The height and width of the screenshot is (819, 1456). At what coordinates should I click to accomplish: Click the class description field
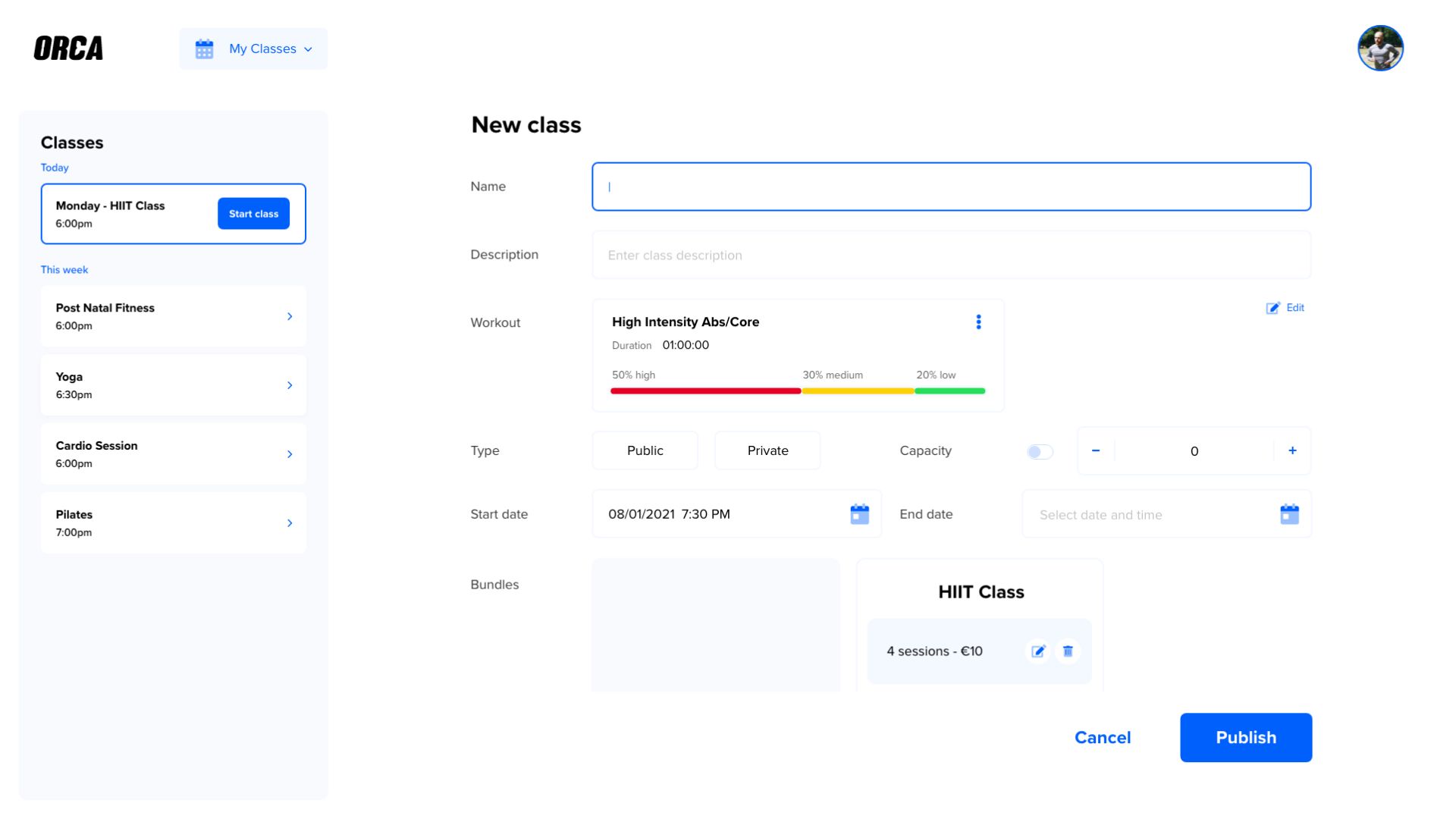point(951,255)
